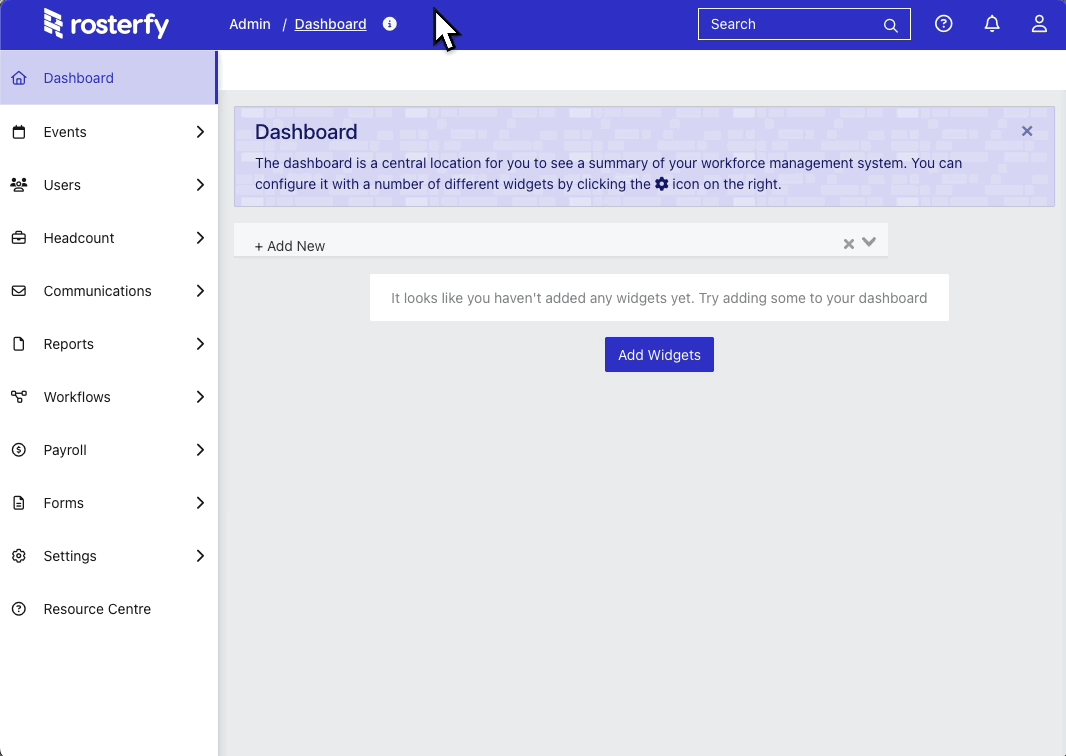This screenshot has height=756, width=1066.
Task: Click the Headcount briefcase icon
Action: click(19, 238)
